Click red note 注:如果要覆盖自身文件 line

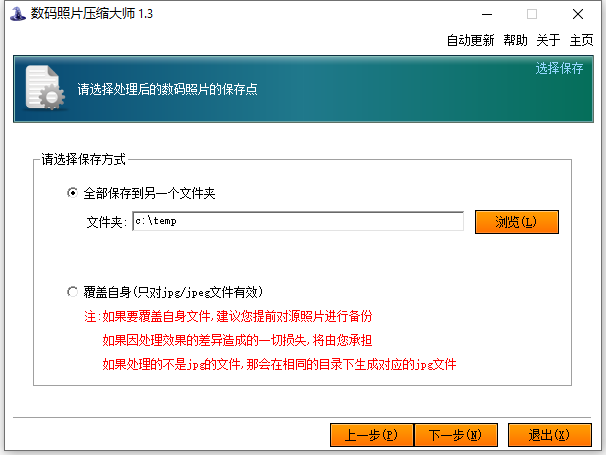pyautogui.click(x=228, y=316)
